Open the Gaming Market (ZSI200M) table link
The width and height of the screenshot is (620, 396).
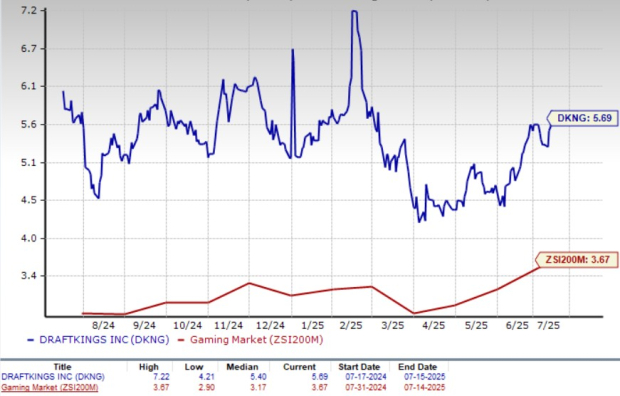(50, 387)
